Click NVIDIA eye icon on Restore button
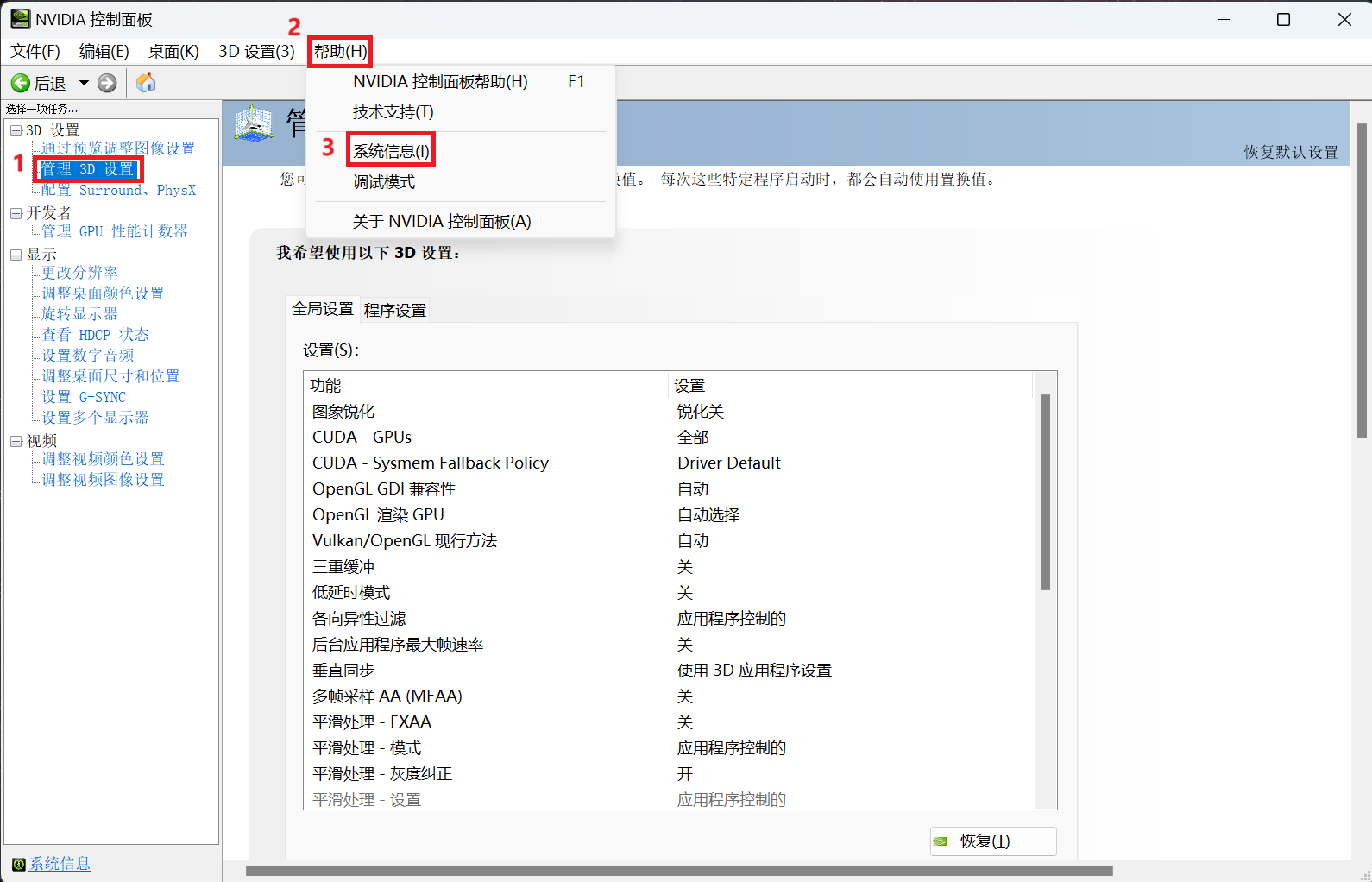Image resolution: width=1372 pixels, height=882 pixels. pos(941,841)
